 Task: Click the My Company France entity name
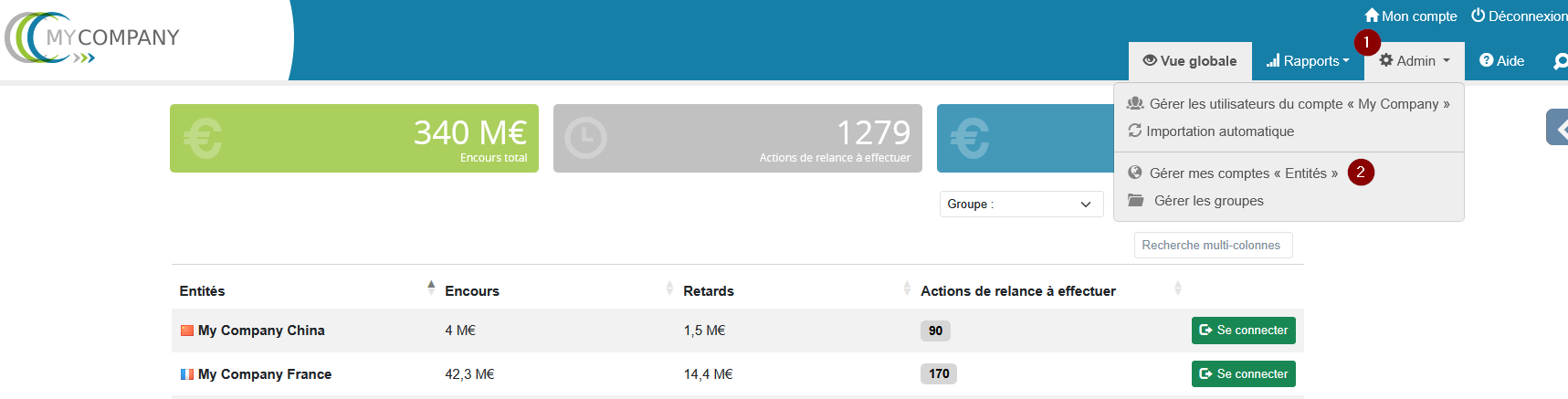265,374
